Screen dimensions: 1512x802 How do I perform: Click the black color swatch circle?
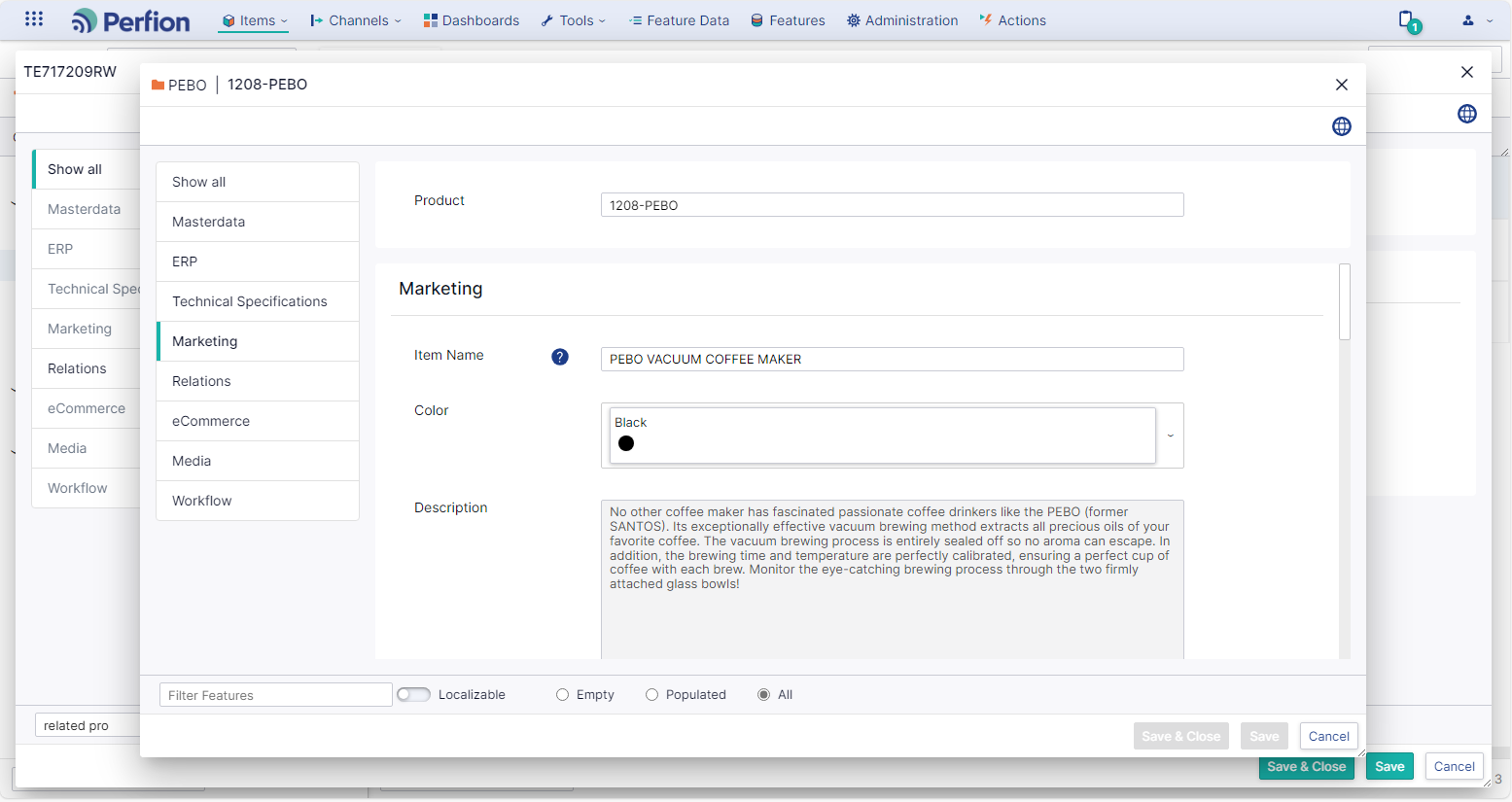click(x=626, y=443)
